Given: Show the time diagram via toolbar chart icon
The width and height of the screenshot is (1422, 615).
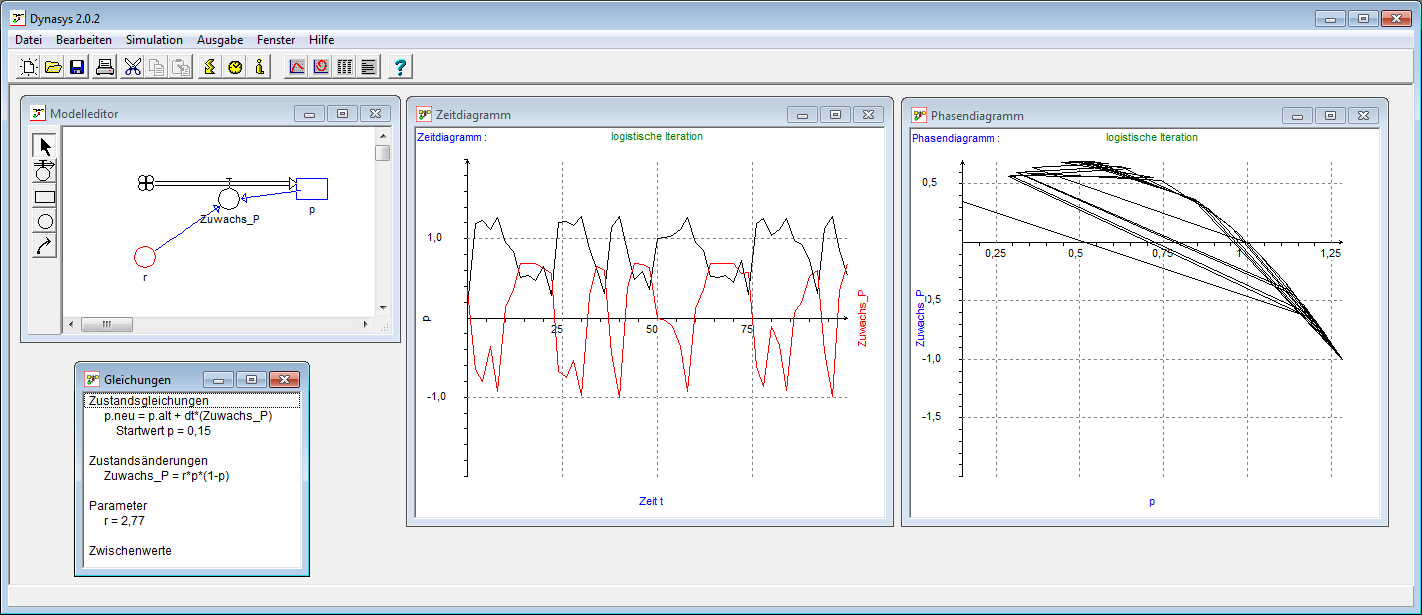Looking at the screenshot, I should pos(297,67).
